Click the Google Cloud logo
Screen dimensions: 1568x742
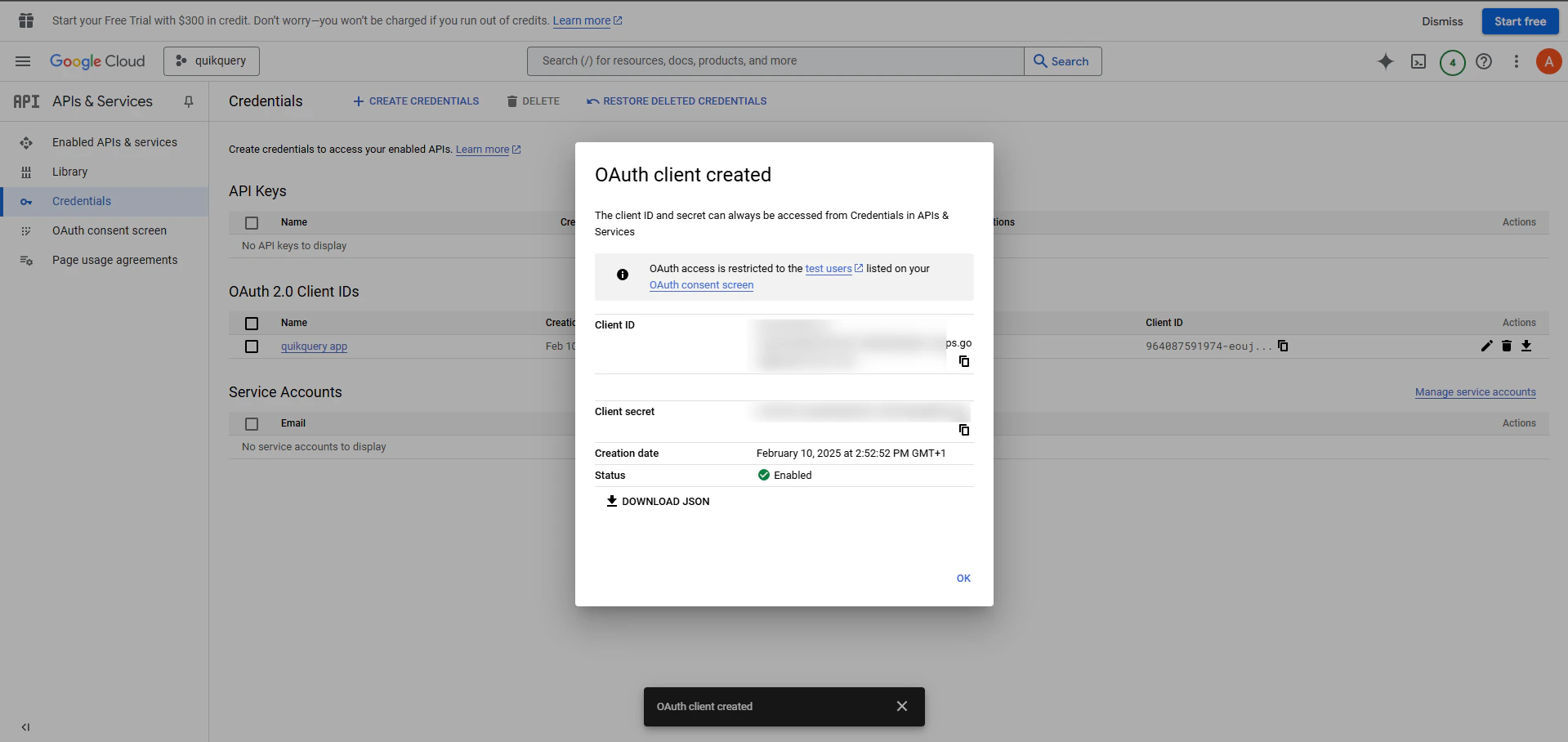coord(97,61)
